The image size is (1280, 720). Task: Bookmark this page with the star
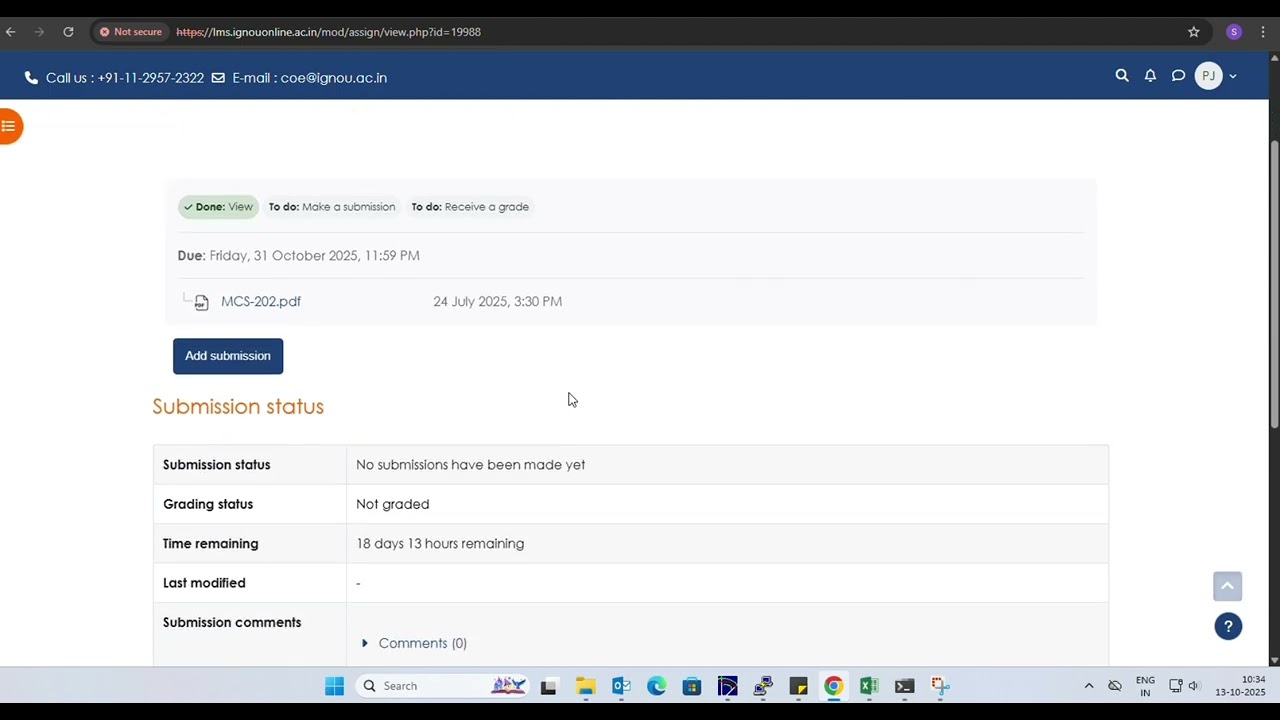(1193, 32)
